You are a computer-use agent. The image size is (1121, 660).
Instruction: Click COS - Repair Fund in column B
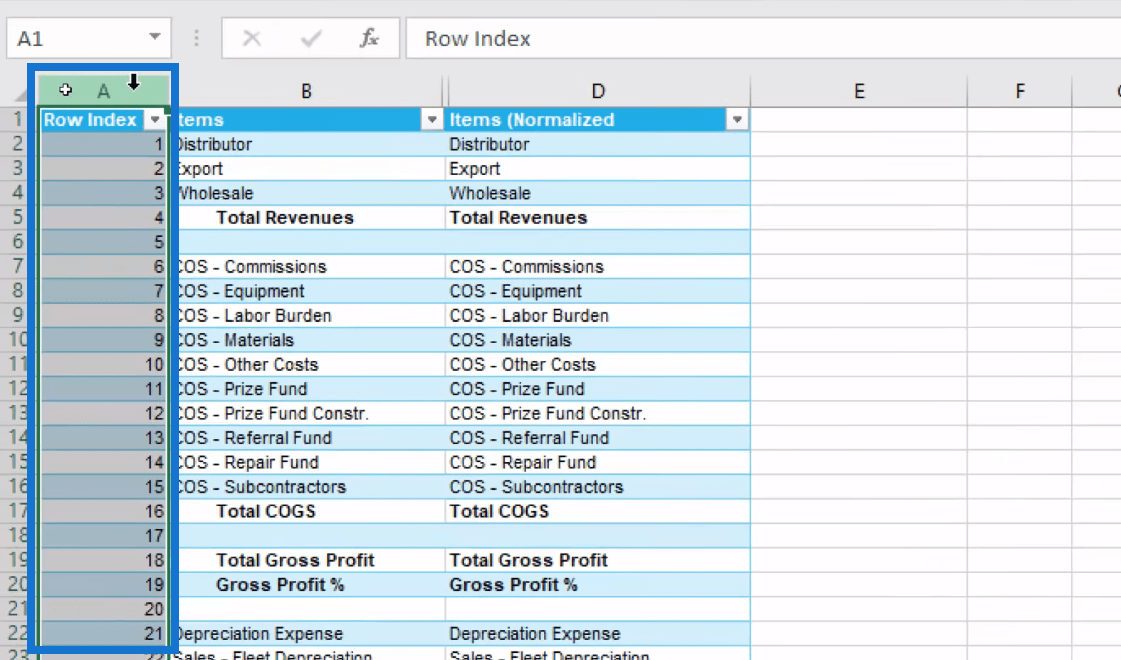[307, 462]
